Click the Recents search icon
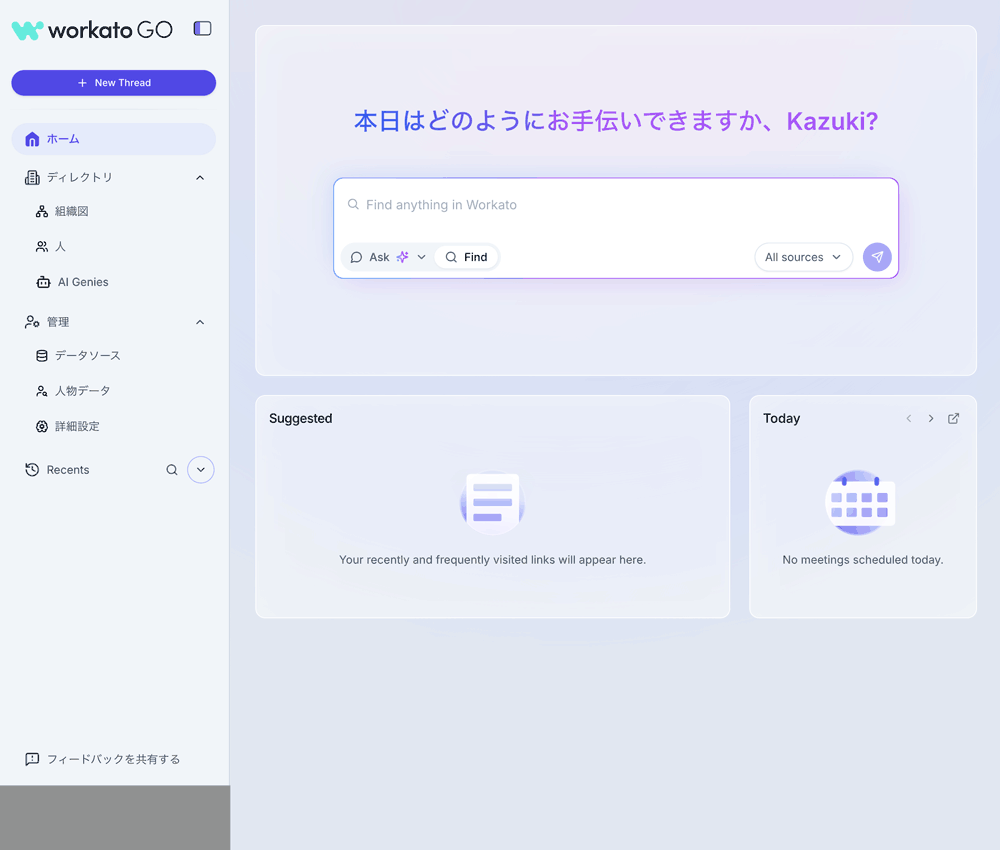The image size is (1000, 850). click(171, 469)
